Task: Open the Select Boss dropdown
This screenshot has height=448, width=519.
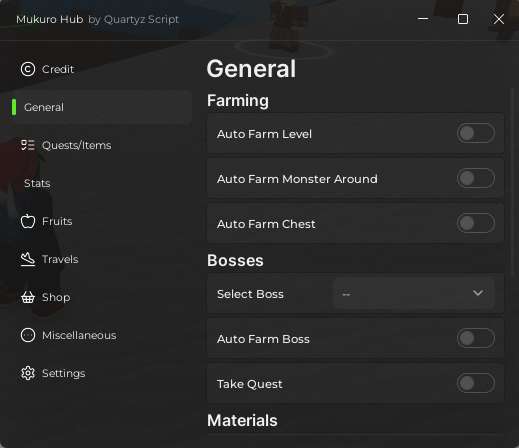Action: (414, 293)
